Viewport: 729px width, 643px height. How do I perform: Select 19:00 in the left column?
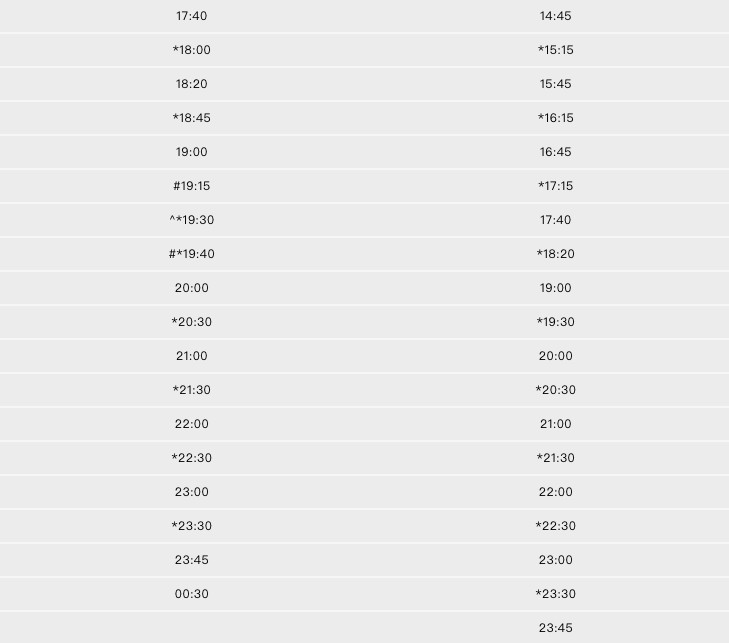pyautogui.click(x=192, y=152)
